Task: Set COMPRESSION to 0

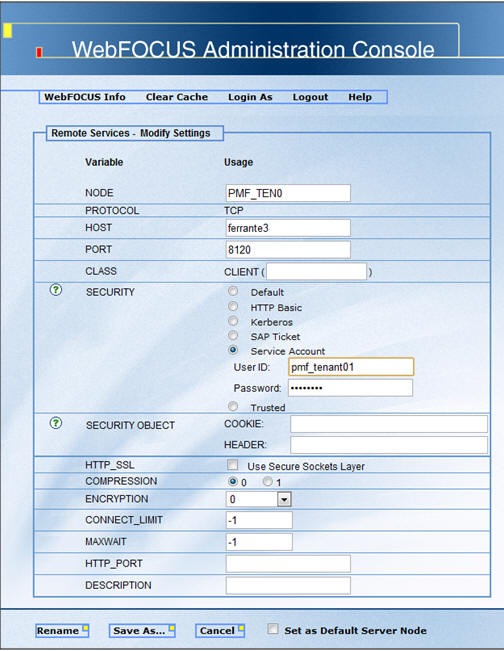Action: click(x=232, y=482)
